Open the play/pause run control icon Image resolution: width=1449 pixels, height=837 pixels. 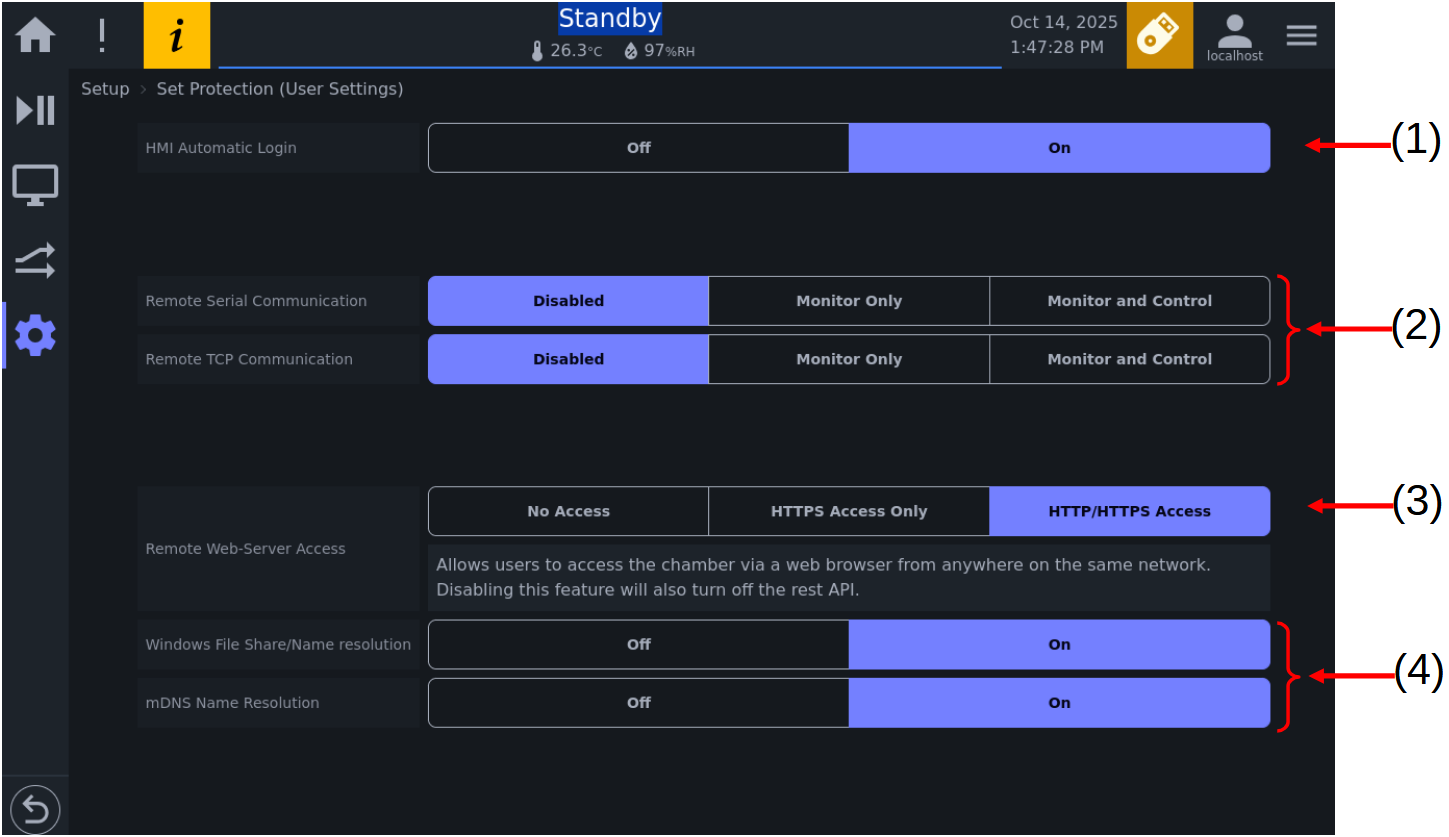point(35,109)
